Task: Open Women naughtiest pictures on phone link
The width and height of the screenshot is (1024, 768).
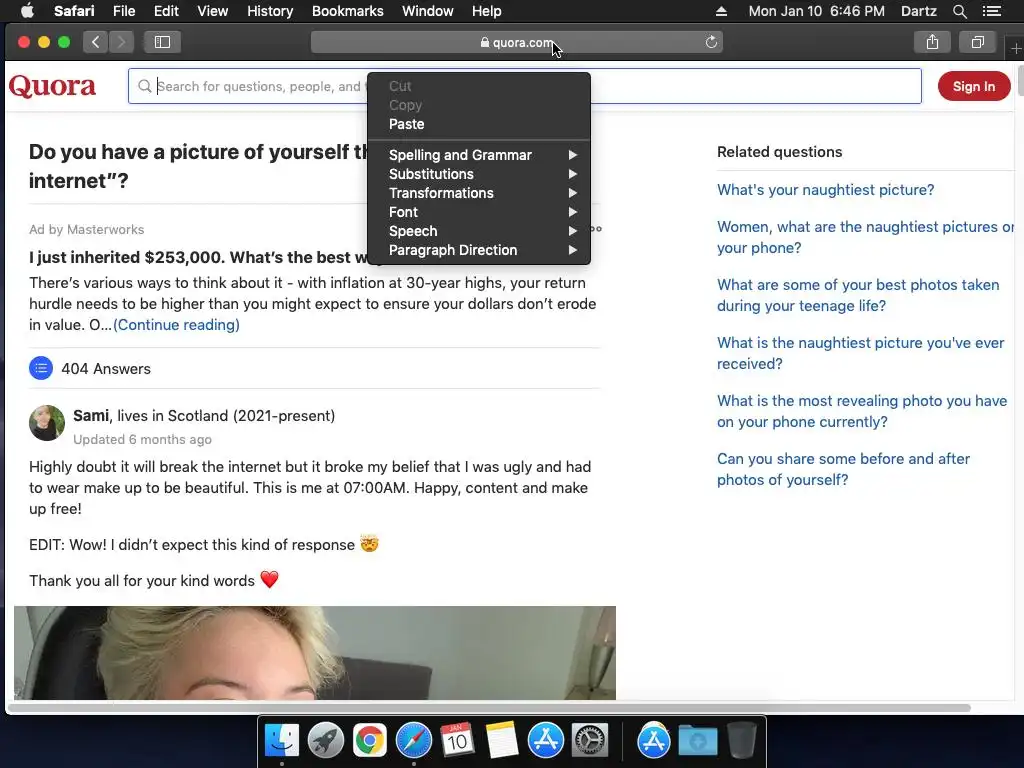Action: [x=865, y=237]
